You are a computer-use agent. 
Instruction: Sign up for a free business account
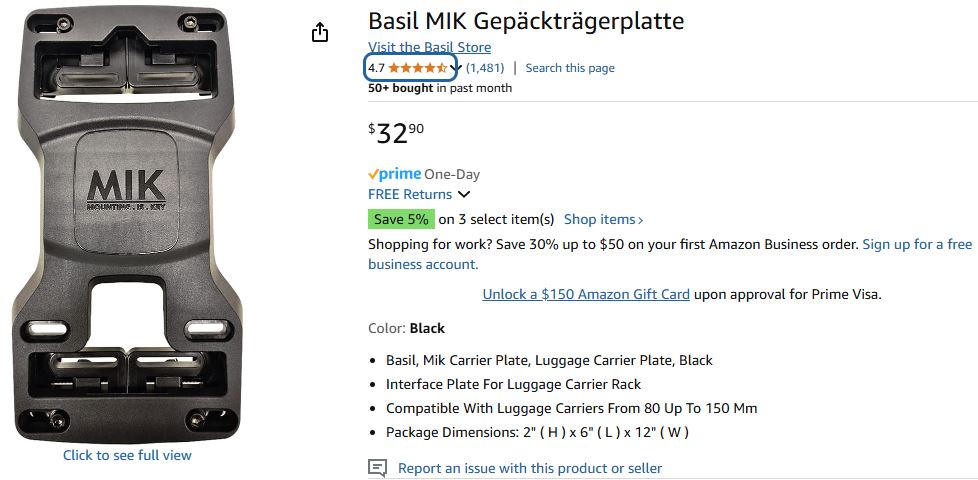pos(917,244)
